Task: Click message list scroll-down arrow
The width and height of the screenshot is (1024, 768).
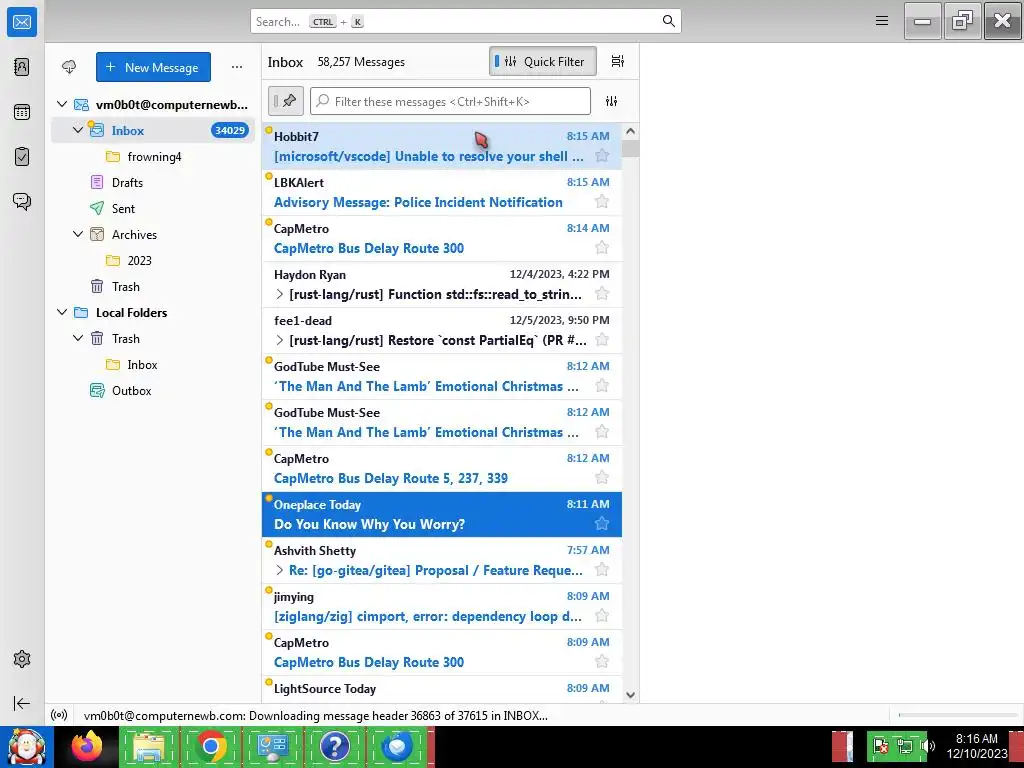Action: pos(630,695)
